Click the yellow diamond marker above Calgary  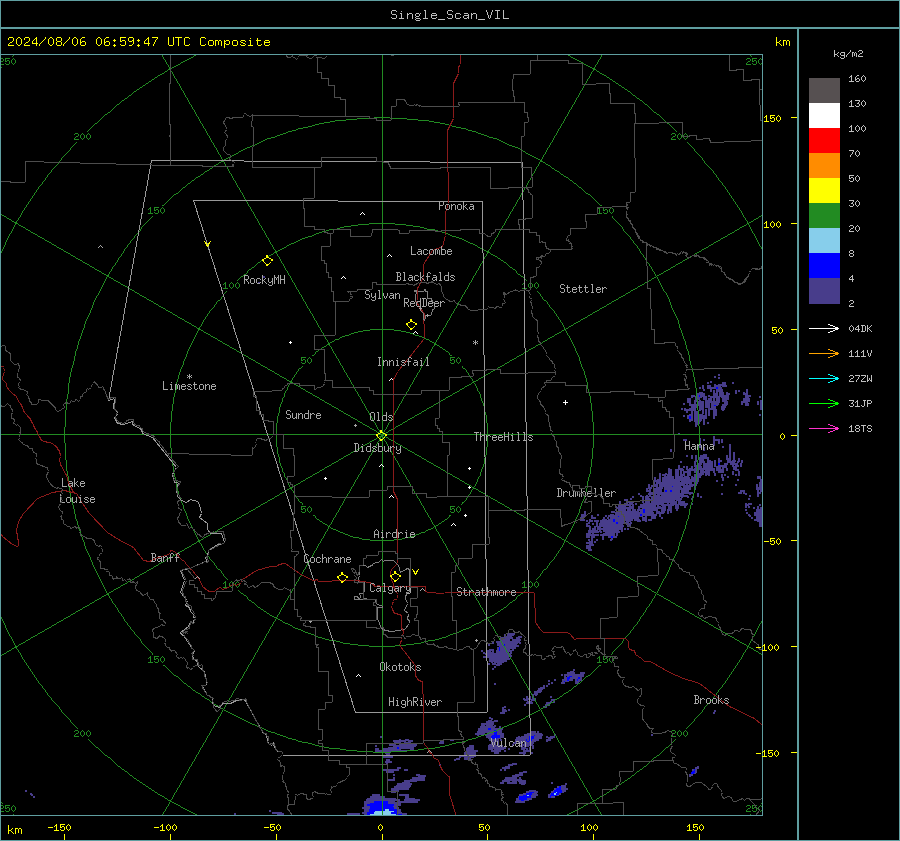click(x=395, y=576)
